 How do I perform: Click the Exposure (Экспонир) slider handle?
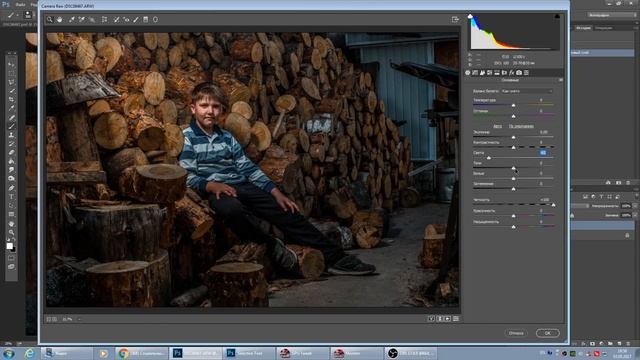(x=513, y=137)
